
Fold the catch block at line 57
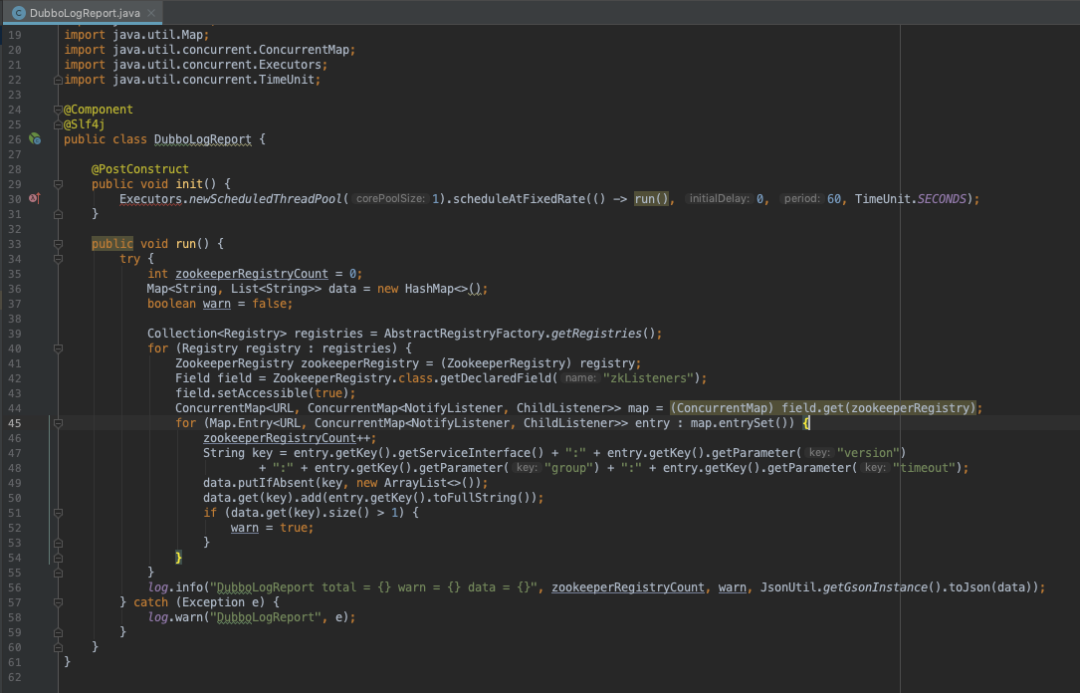[x=58, y=602]
